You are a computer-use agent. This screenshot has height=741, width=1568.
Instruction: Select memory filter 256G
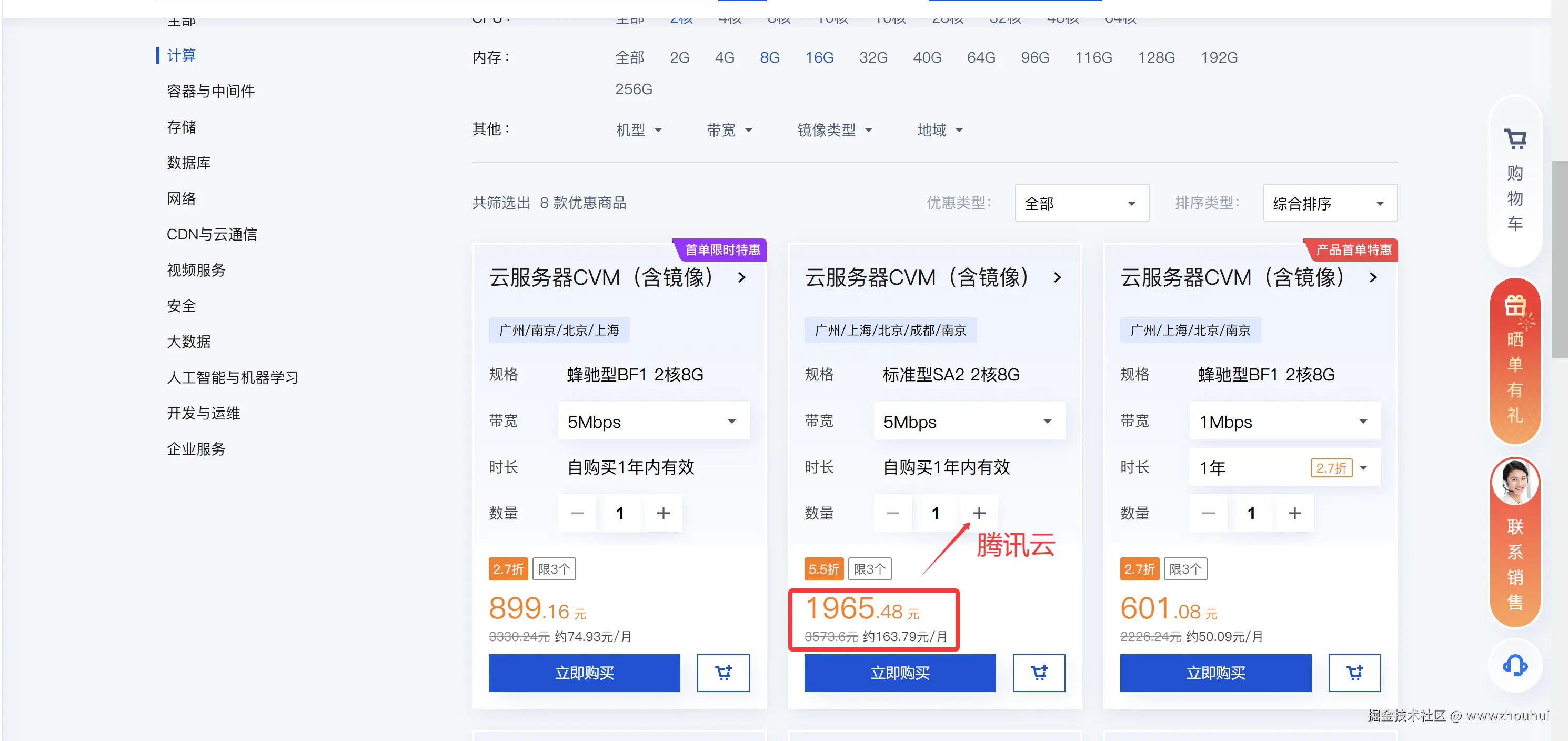coord(634,89)
